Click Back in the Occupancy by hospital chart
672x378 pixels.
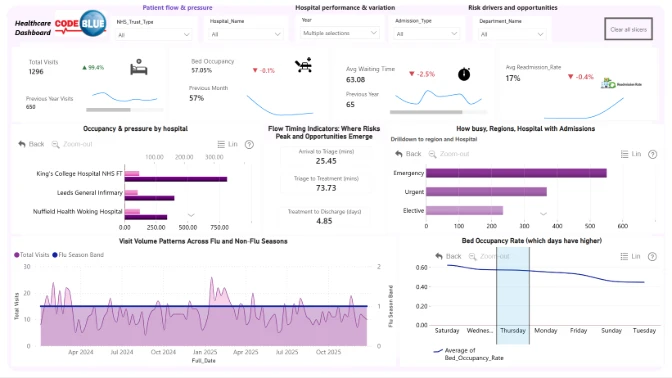click(31, 144)
